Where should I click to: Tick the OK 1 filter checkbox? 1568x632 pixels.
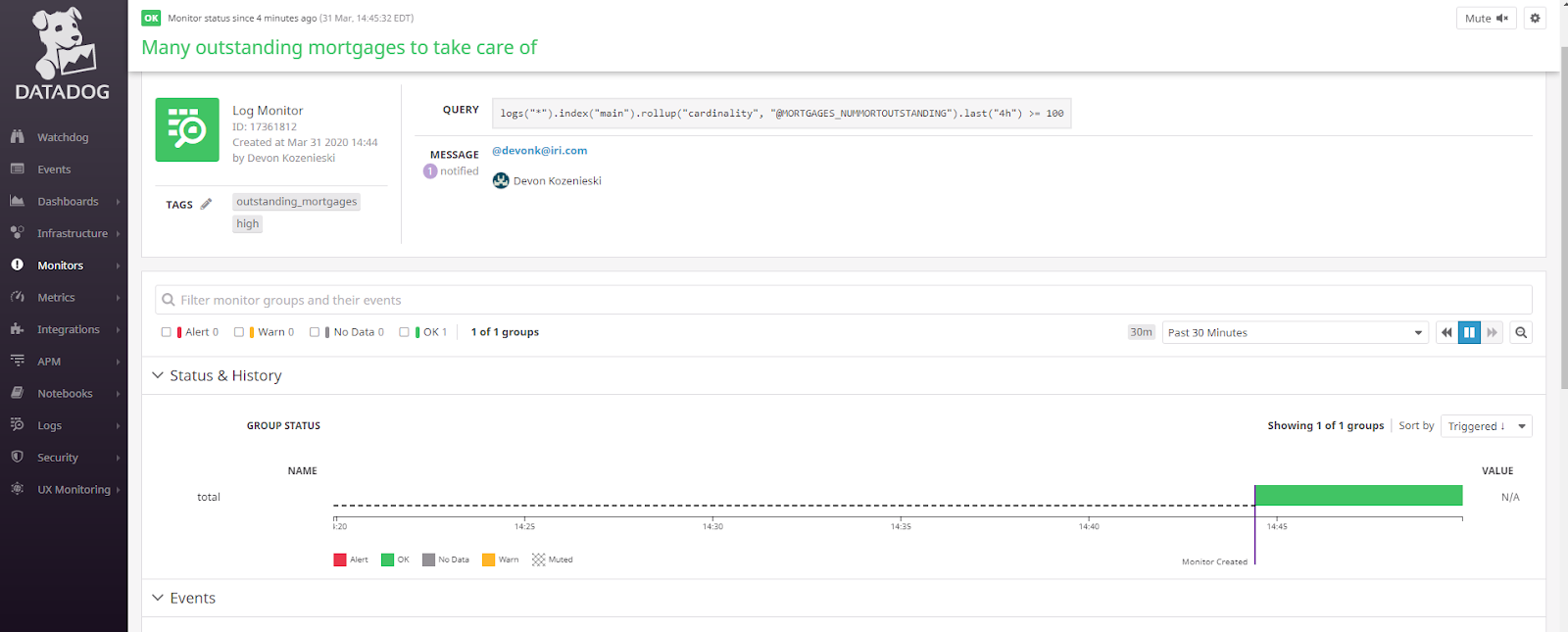(404, 332)
